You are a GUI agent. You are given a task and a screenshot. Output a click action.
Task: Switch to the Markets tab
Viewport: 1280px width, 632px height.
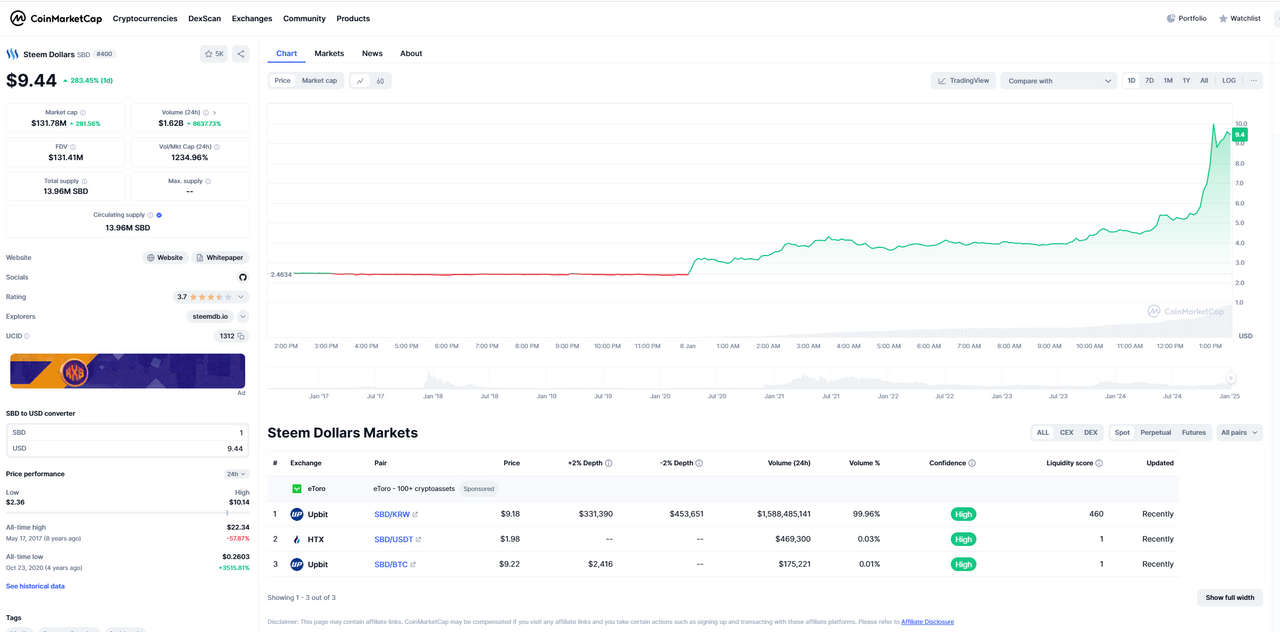pyautogui.click(x=329, y=54)
